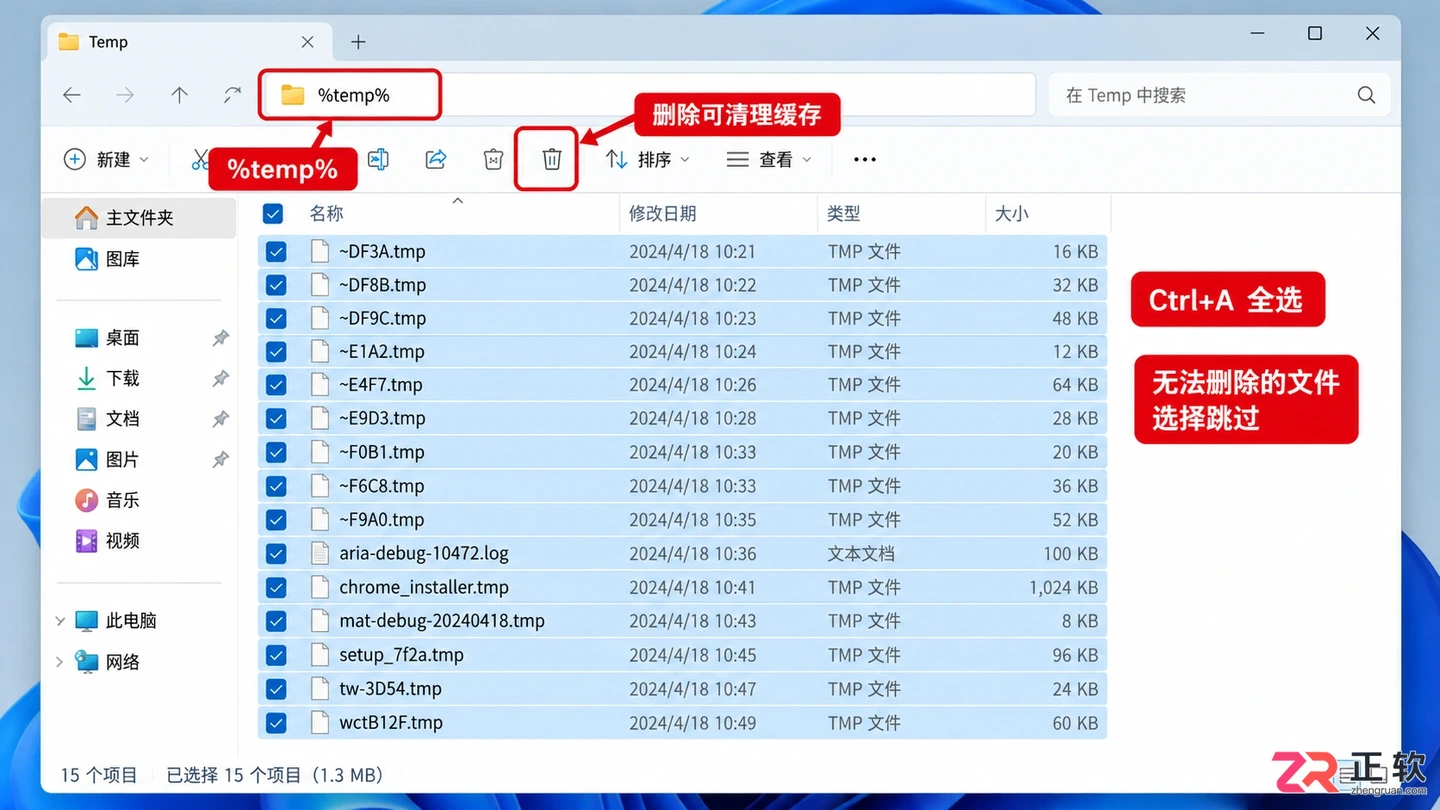This screenshot has width=1440, height=810.
Task: Click the Rename icon in the toolbar
Action: [x=378, y=159]
